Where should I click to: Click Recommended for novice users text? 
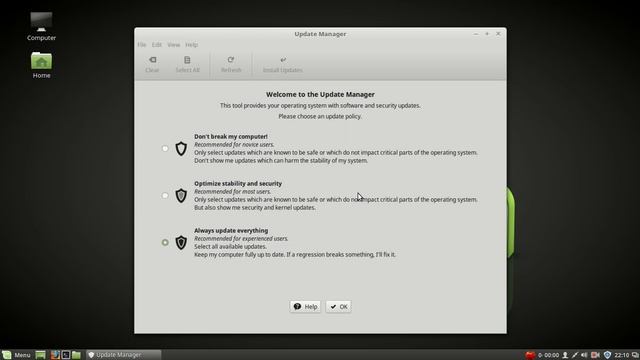pos(234,144)
